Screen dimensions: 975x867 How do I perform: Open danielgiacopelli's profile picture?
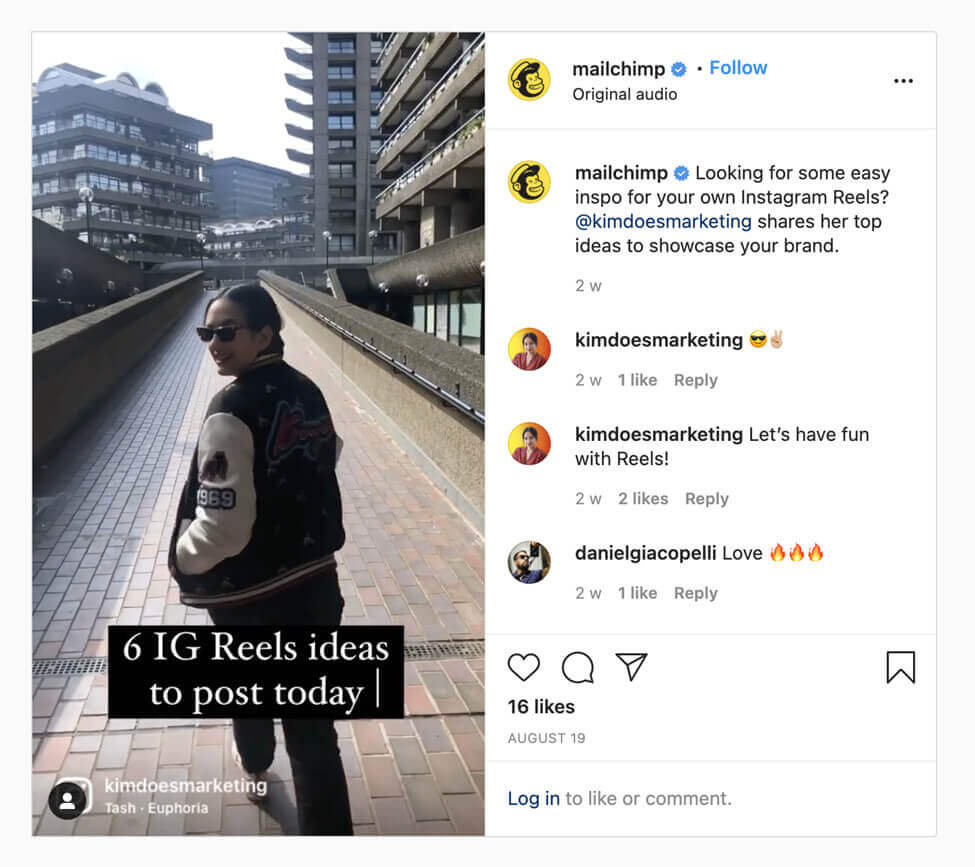(529, 562)
